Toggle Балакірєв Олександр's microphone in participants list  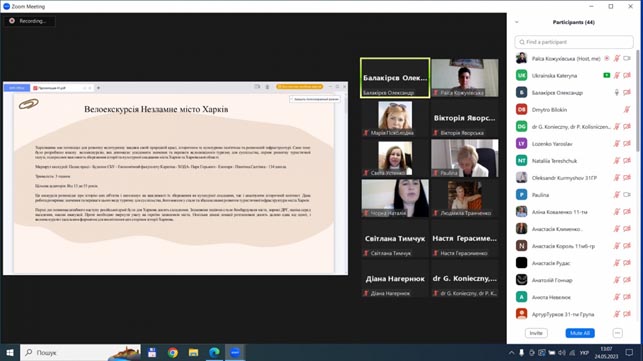(616, 93)
